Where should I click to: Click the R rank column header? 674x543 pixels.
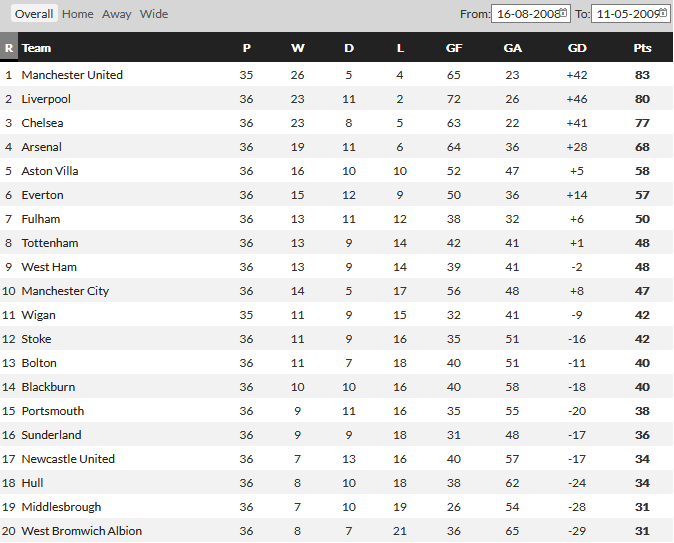(x=9, y=48)
